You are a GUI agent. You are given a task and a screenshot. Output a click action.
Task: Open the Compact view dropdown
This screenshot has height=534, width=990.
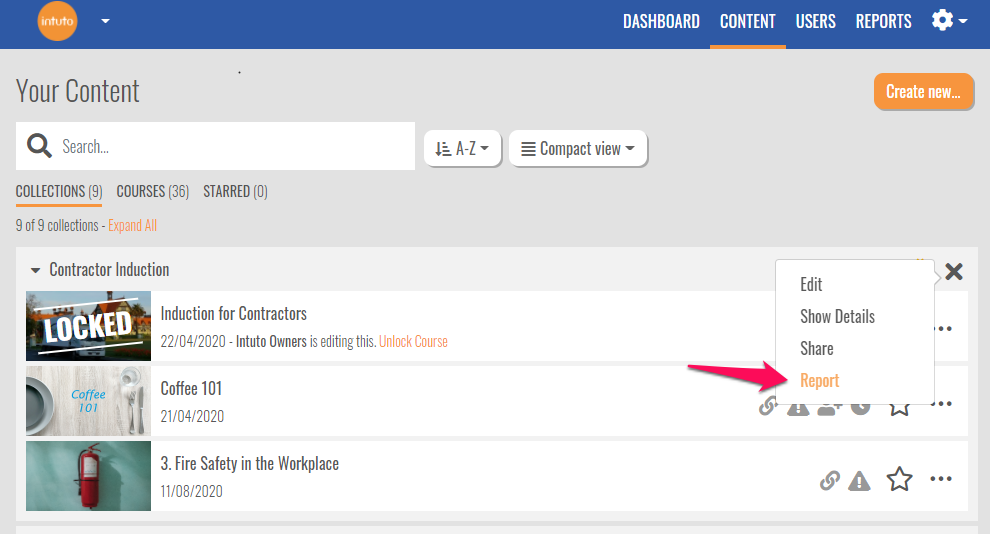click(x=578, y=148)
